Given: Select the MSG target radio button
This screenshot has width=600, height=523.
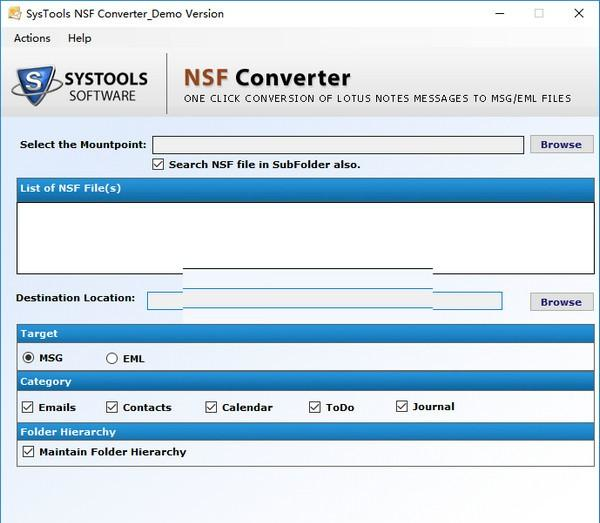Looking at the screenshot, I should point(28,358).
